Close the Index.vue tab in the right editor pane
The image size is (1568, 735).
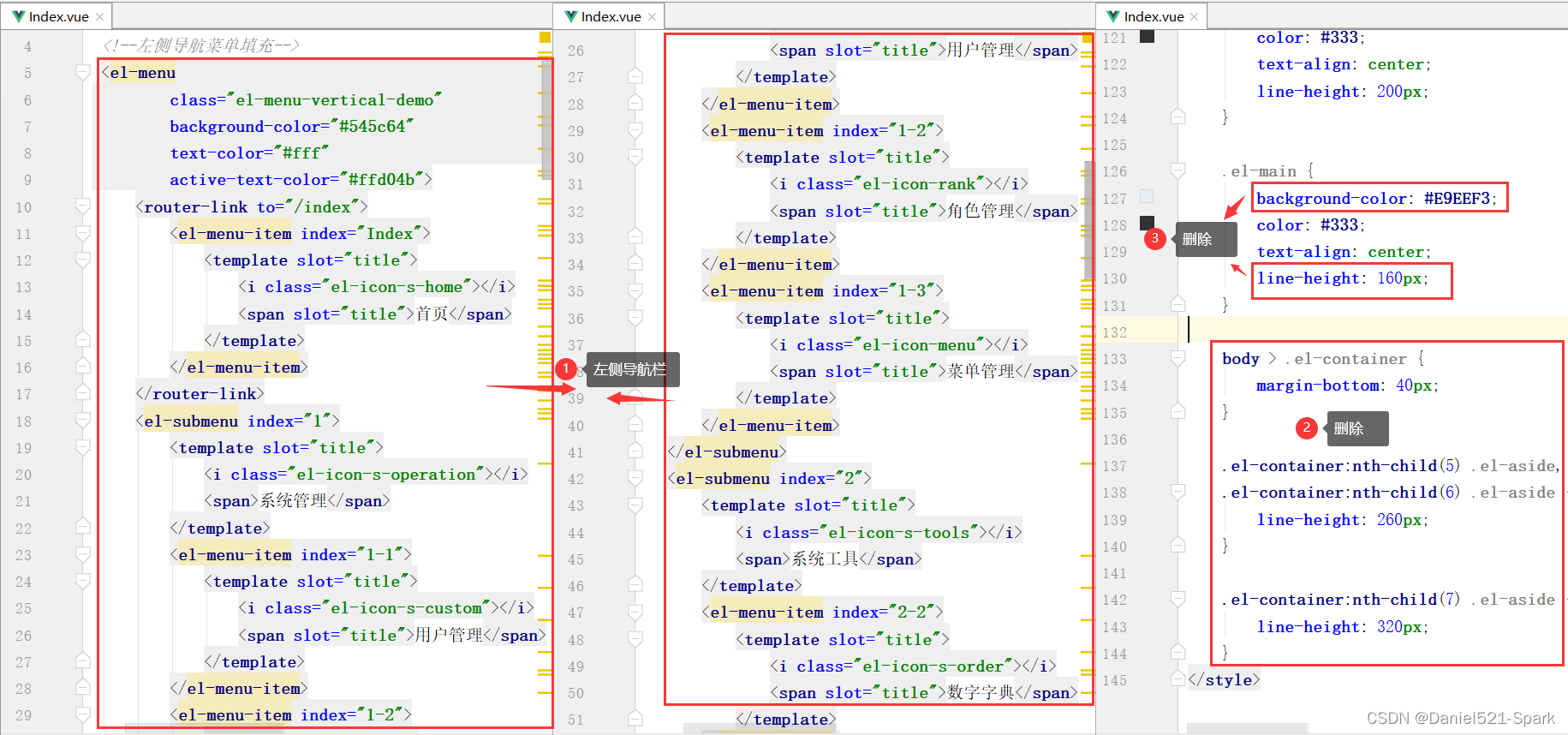(1194, 16)
